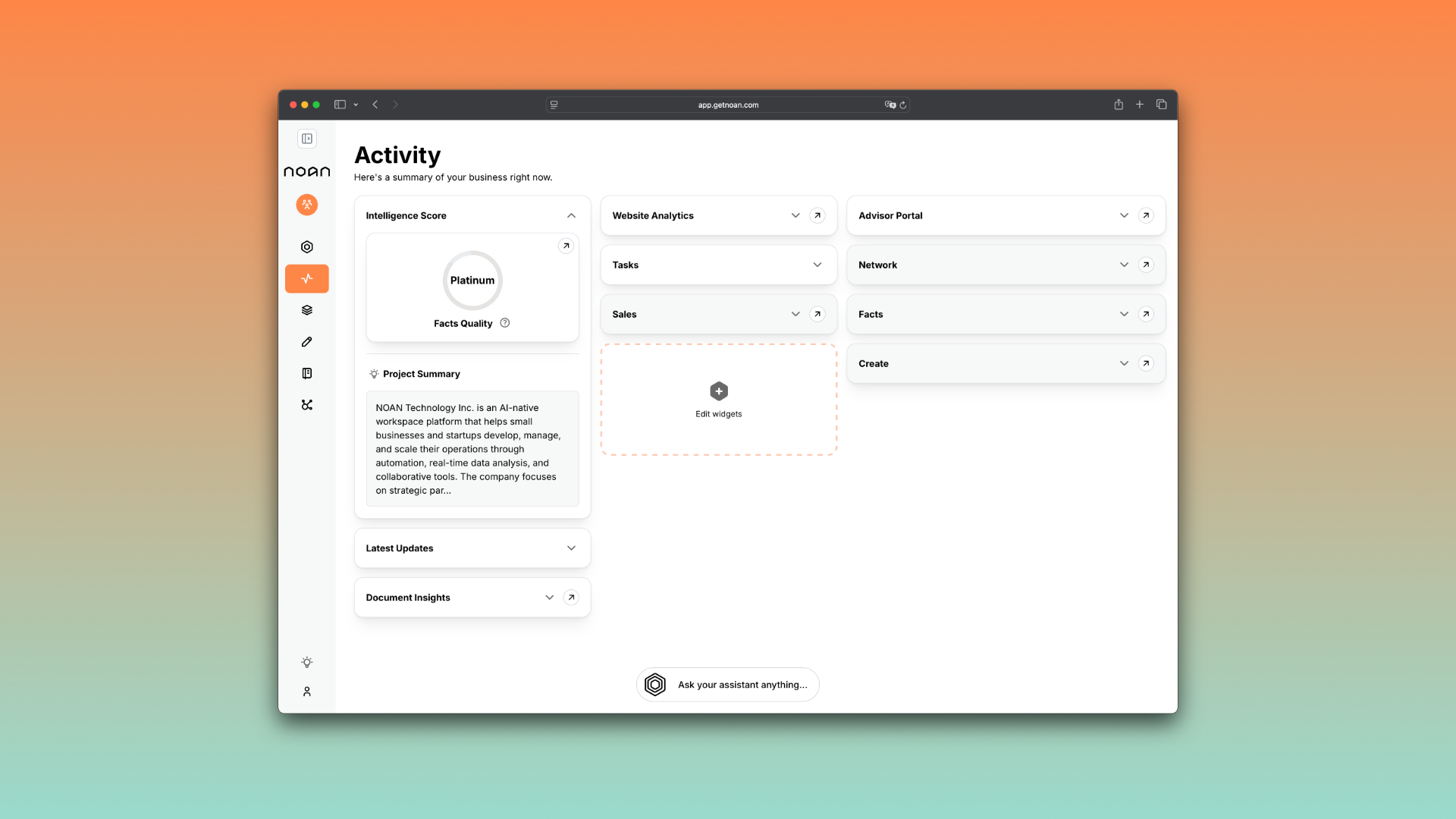Screen dimensions: 1456x819
Task: Click the Ask your assistant input field
Action: [x=742, y=685]
